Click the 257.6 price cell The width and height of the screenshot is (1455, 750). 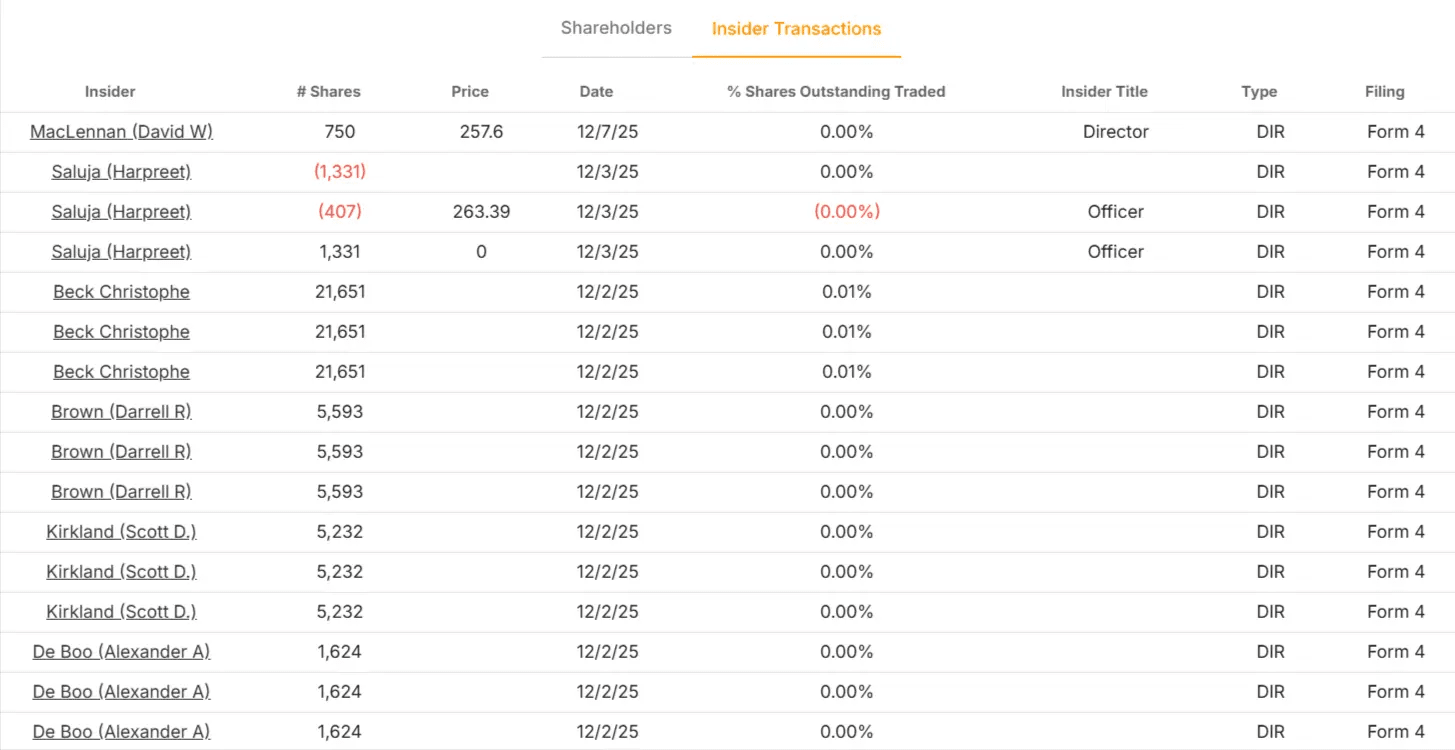coord(481,132)
